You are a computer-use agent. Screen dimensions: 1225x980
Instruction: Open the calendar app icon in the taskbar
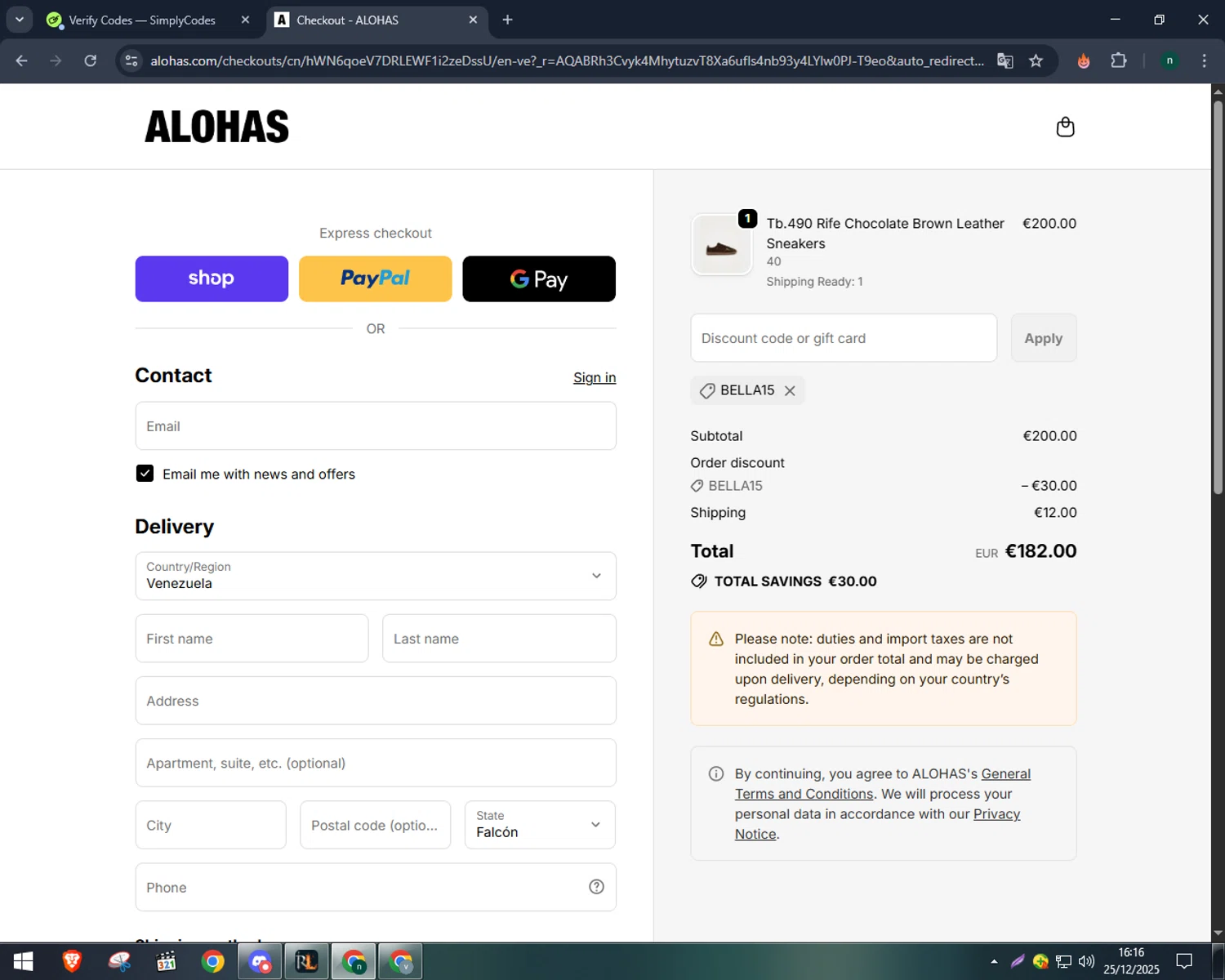pos(166,961)
